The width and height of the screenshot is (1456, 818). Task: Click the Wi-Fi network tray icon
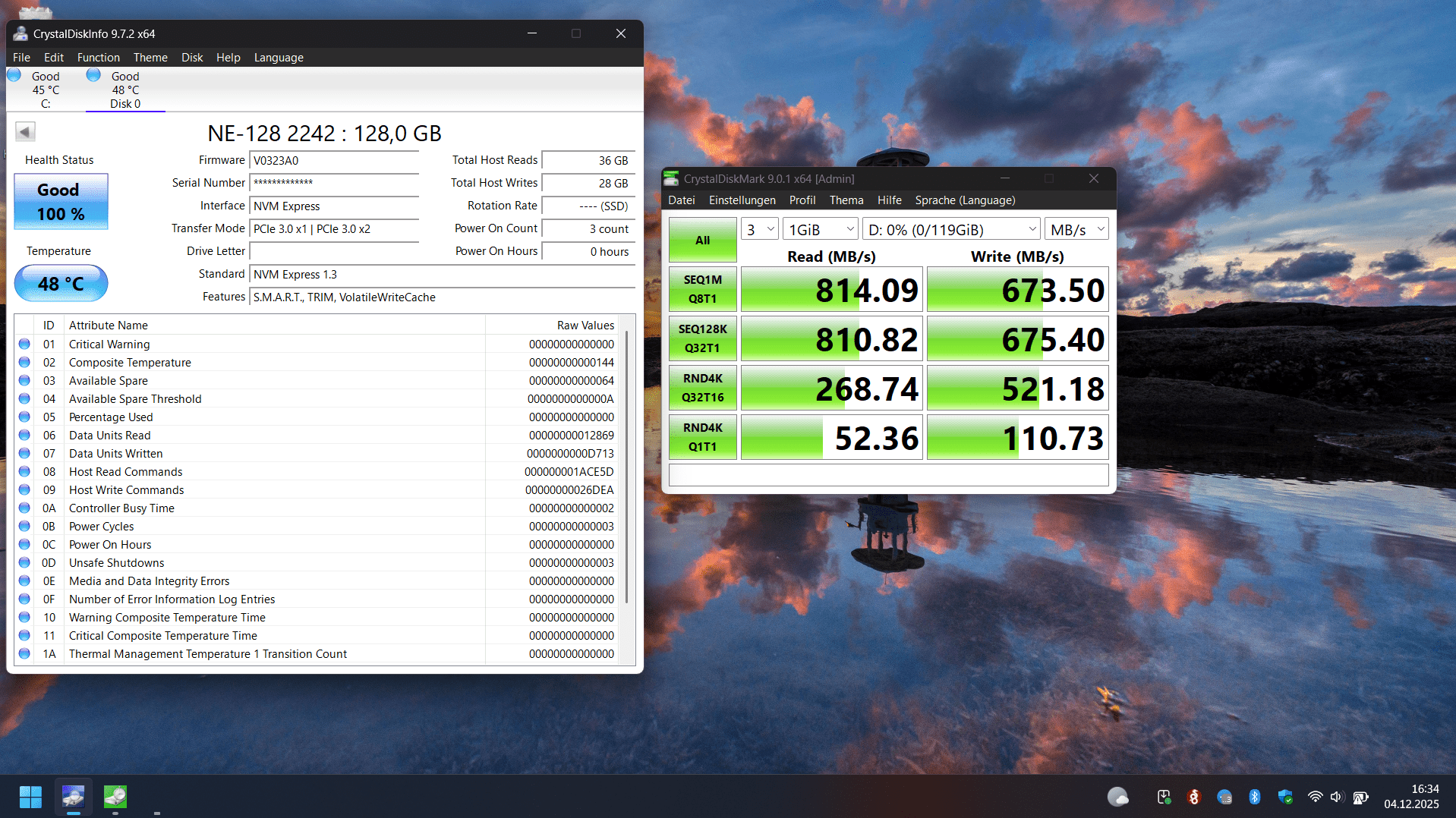(x=1315, y=797)
